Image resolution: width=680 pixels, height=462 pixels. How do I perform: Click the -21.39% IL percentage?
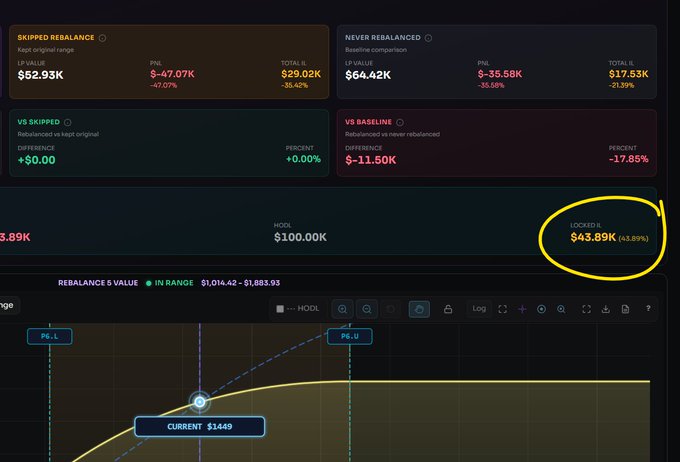[x=621, y=85]
